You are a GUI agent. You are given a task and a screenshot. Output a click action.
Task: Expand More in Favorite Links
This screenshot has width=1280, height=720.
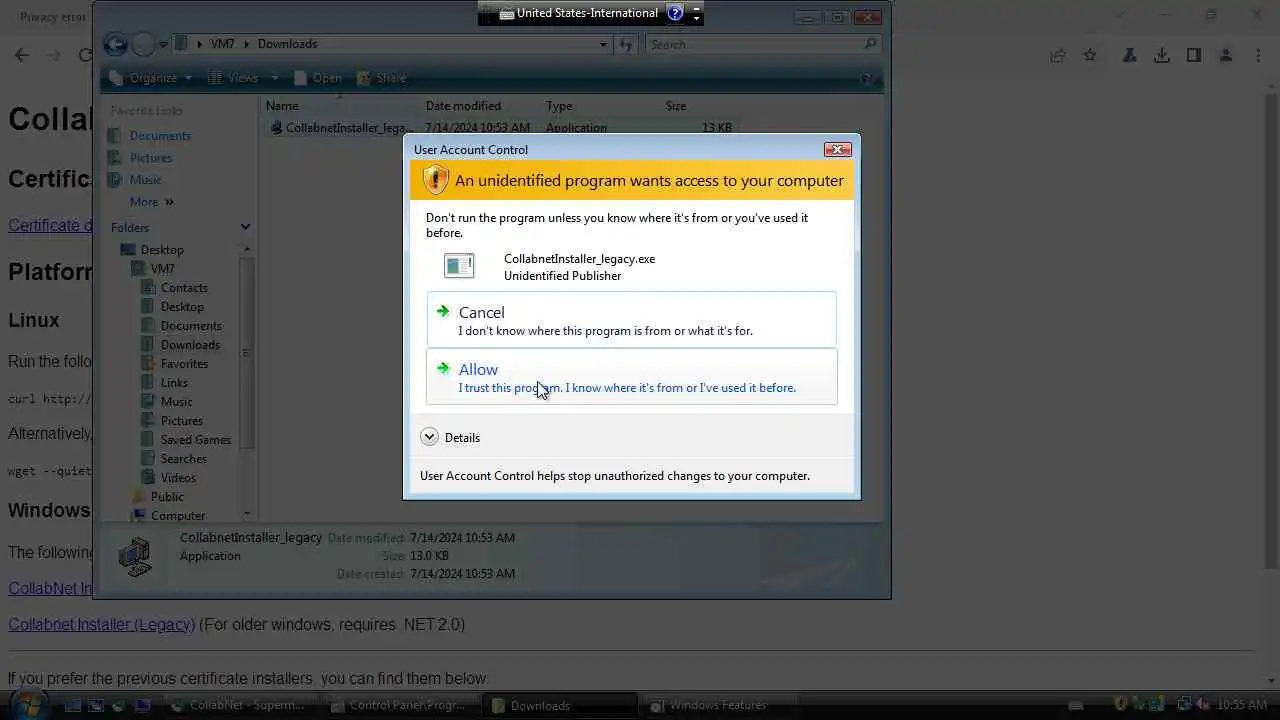[151, 202]
